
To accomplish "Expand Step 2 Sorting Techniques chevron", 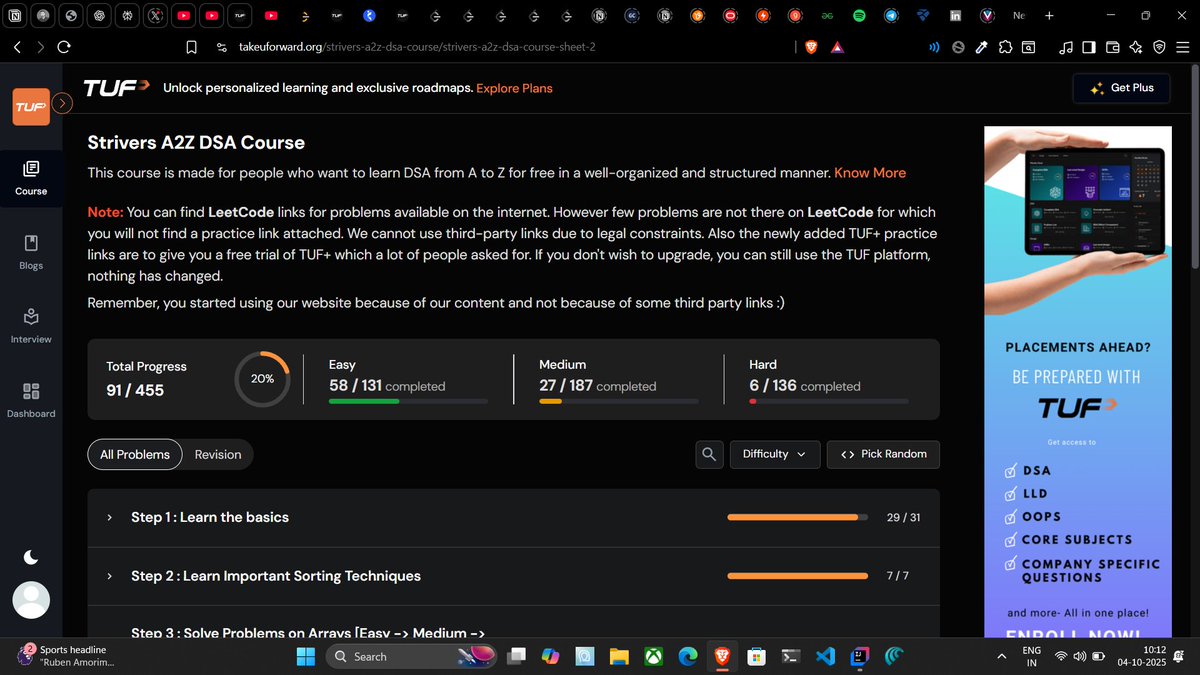I will click(109, 576).
